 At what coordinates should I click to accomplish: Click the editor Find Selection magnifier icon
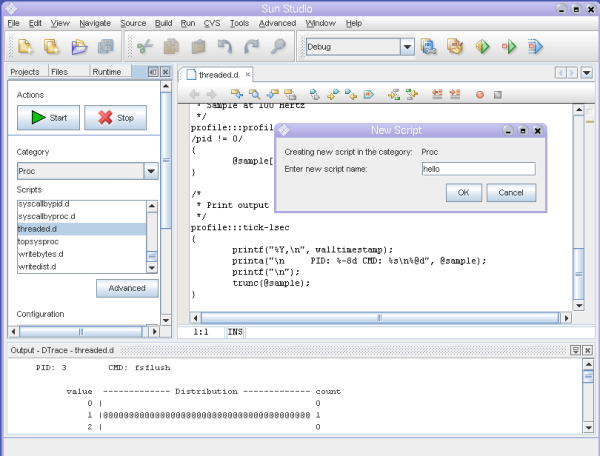(254, 94)
